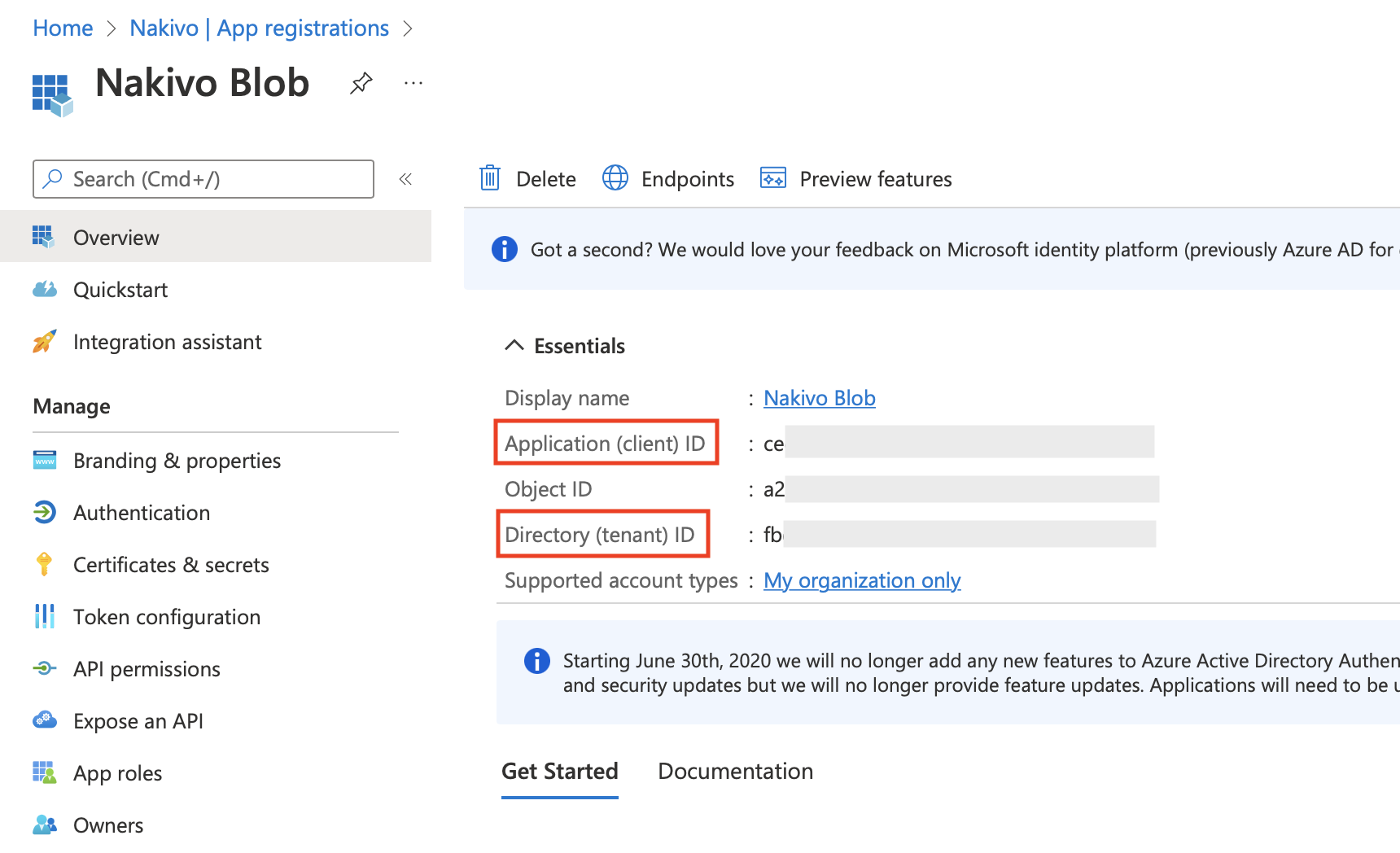This screenshot has width=1400, height=853.
Task: Open API permissions in the Manage menu
Action: pyautogui.click(x=147, y=669)
